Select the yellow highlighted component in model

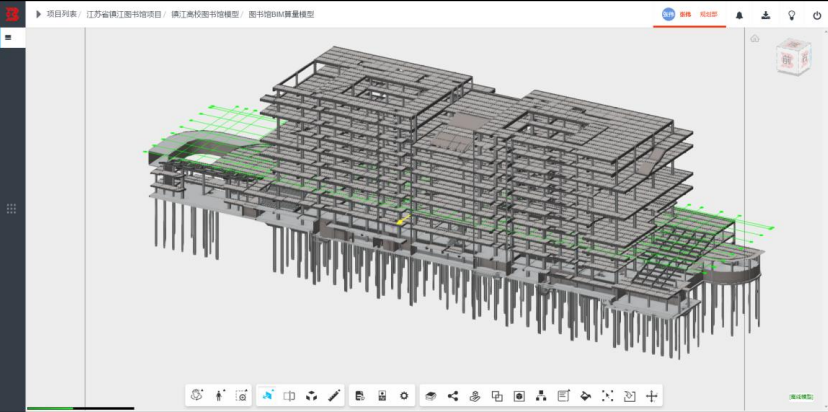403,219
